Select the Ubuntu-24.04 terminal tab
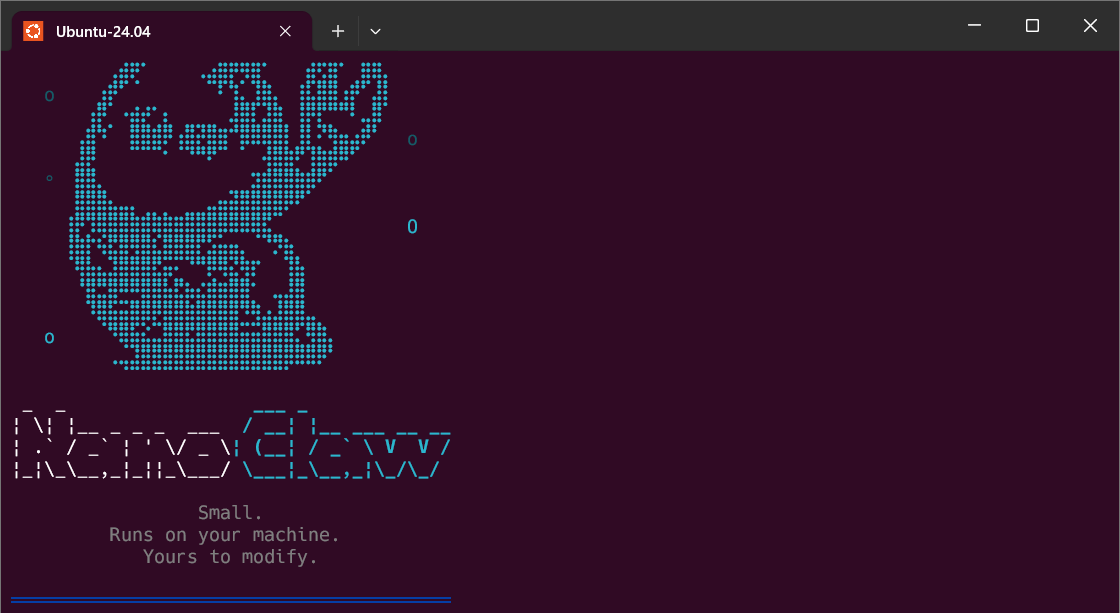1120x613 pixels. pyautogui.click(x=161, y=31)
